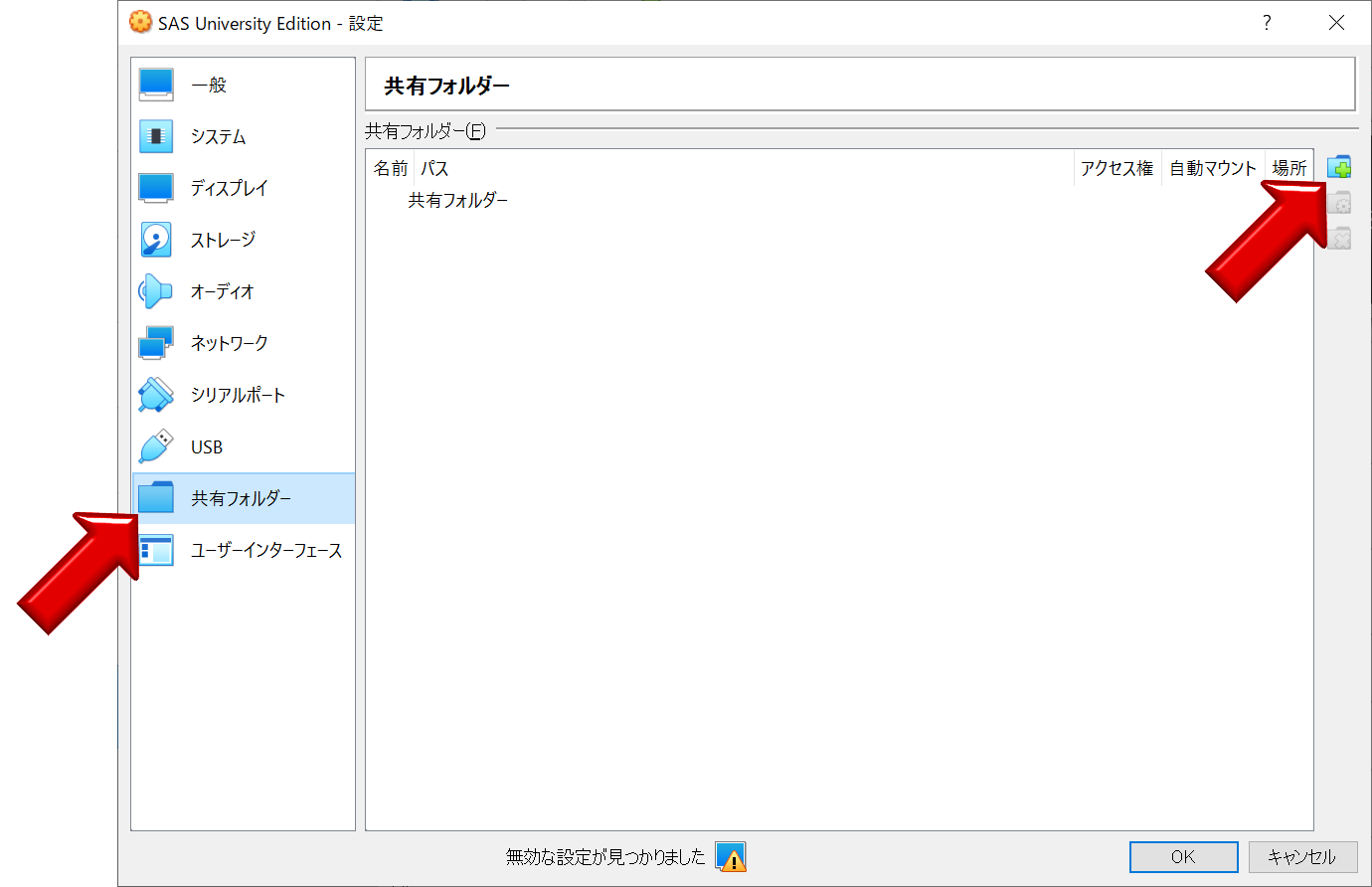Dismiss dialog with キャンセル button
Screen dimensions: 1372x887
[x=1302, y=857]
